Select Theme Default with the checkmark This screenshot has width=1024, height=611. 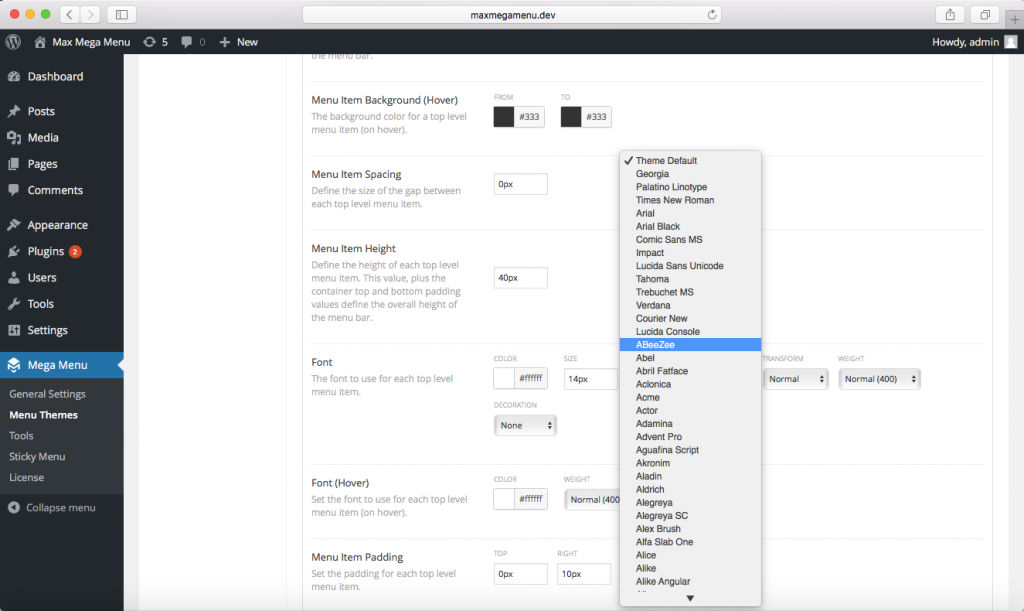pos(667,158)
